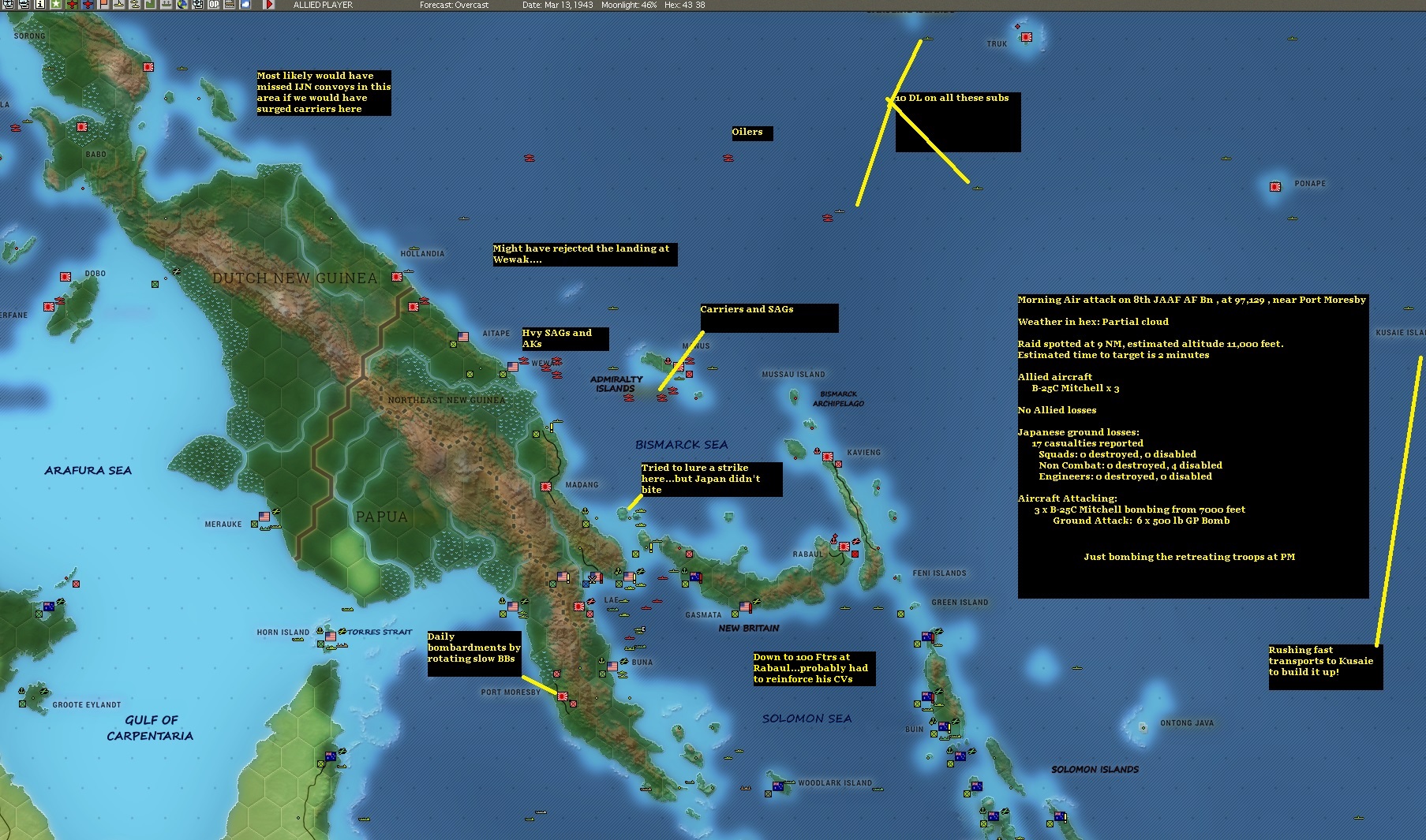Select the Japanese base flag at Kavieng
Screen dimensions: 1426x840
pos(828,457)
